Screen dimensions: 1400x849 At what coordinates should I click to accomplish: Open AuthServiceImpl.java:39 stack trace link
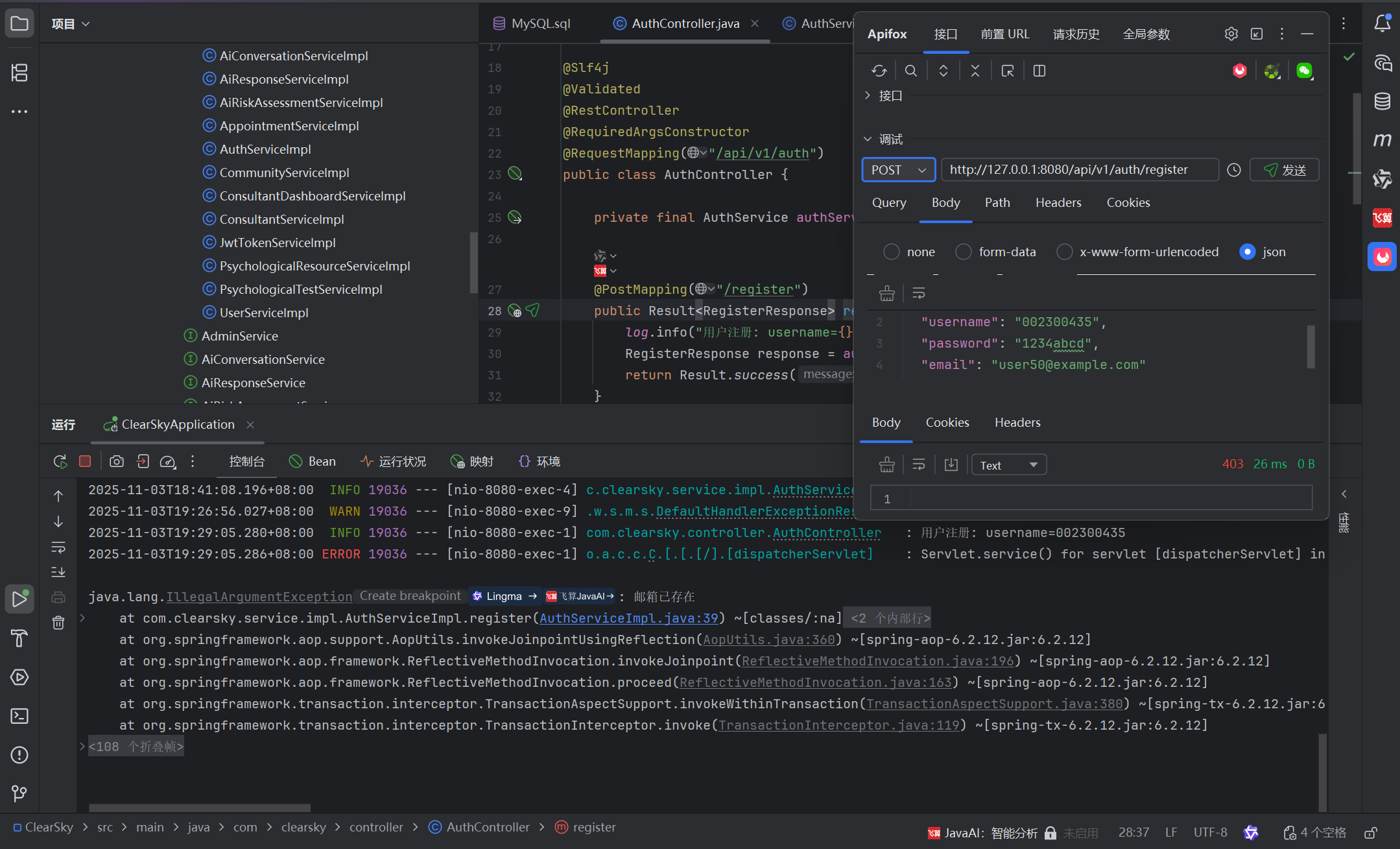coord(628,618)
